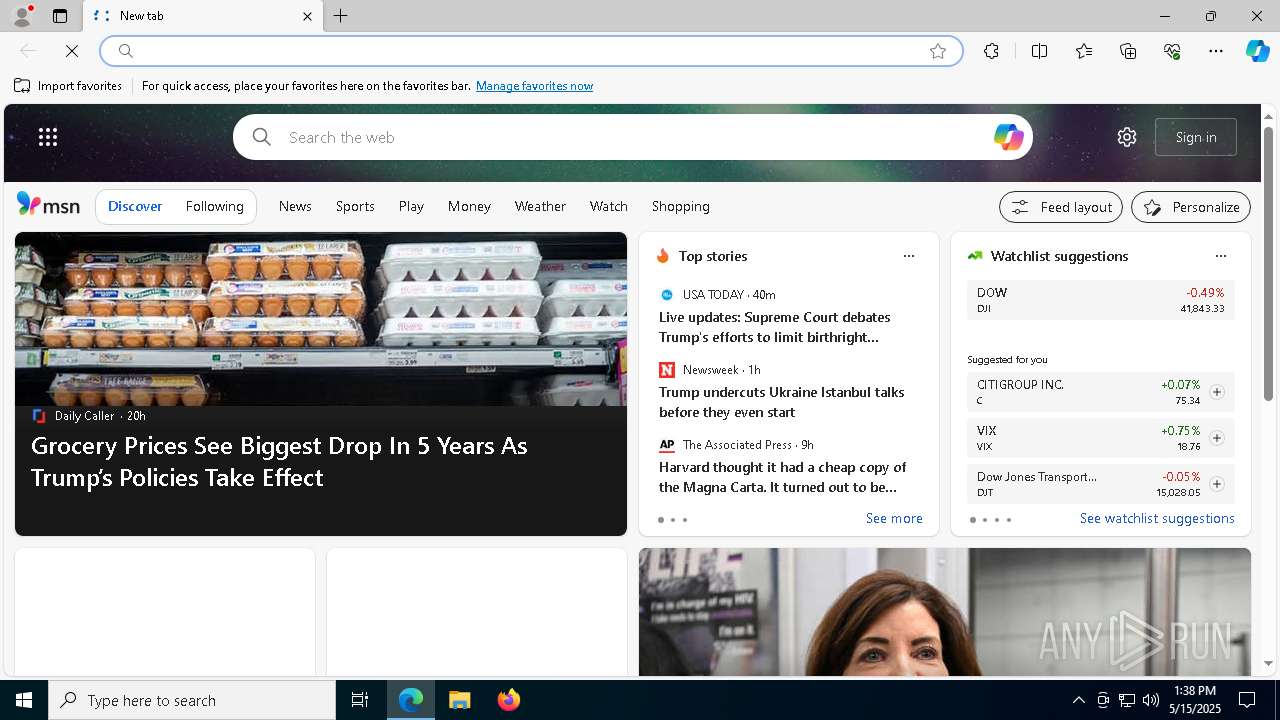This screenshot has height=720, width=1280.
Task: Open Settings and more menu
Action: (1216, 51)
